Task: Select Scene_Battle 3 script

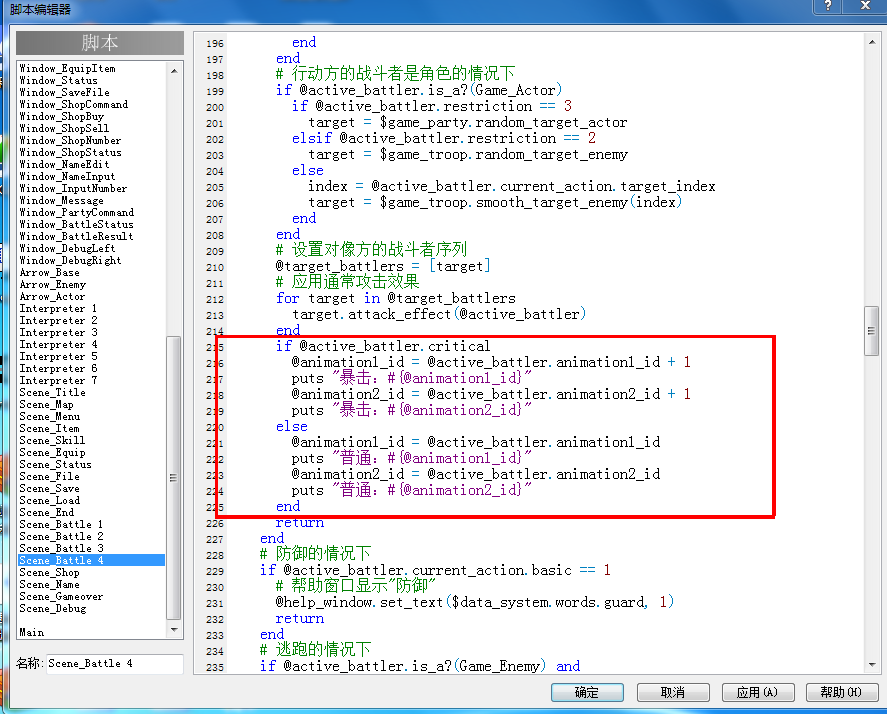Action: click(x=61, y=548)
